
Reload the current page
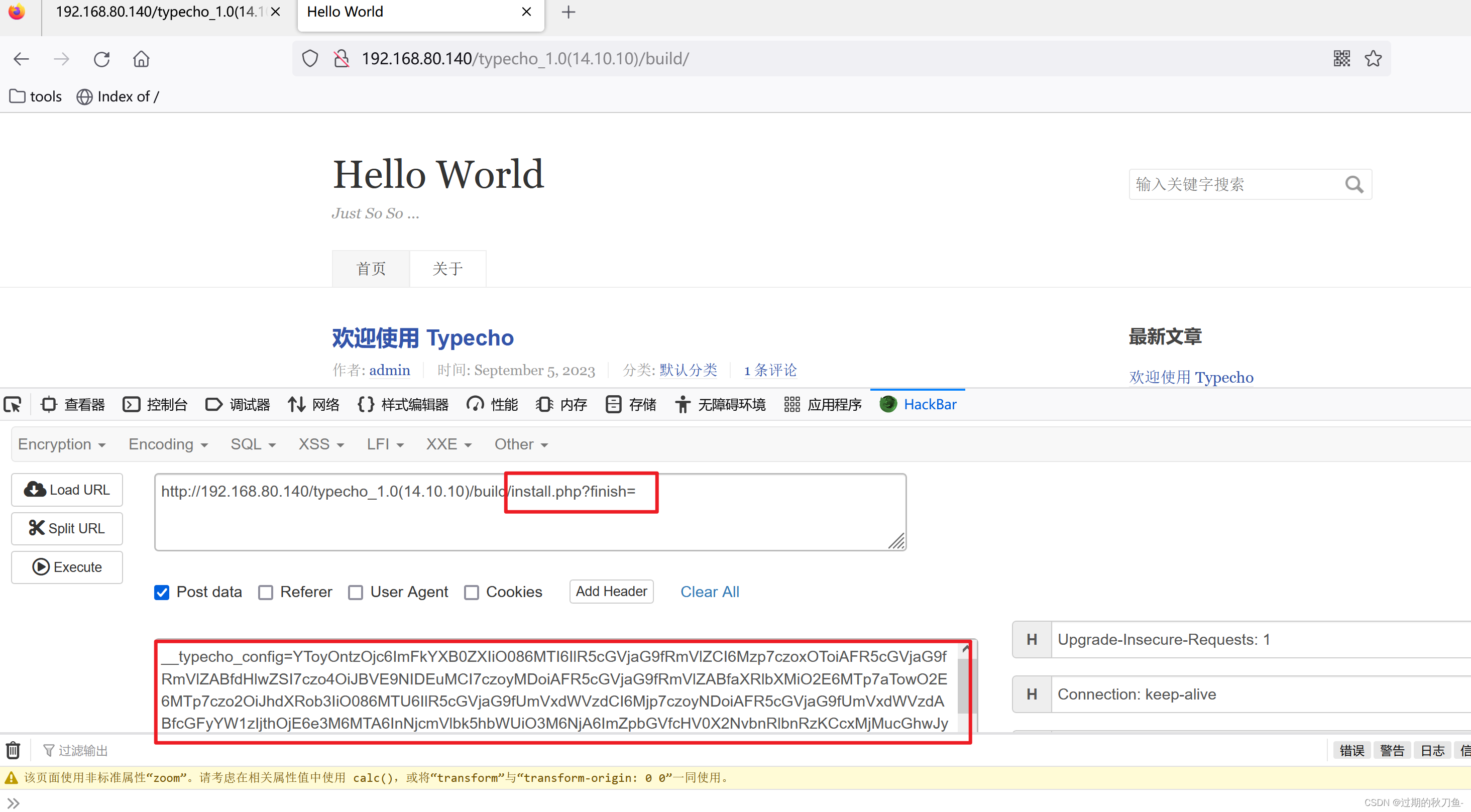[101, 59]
